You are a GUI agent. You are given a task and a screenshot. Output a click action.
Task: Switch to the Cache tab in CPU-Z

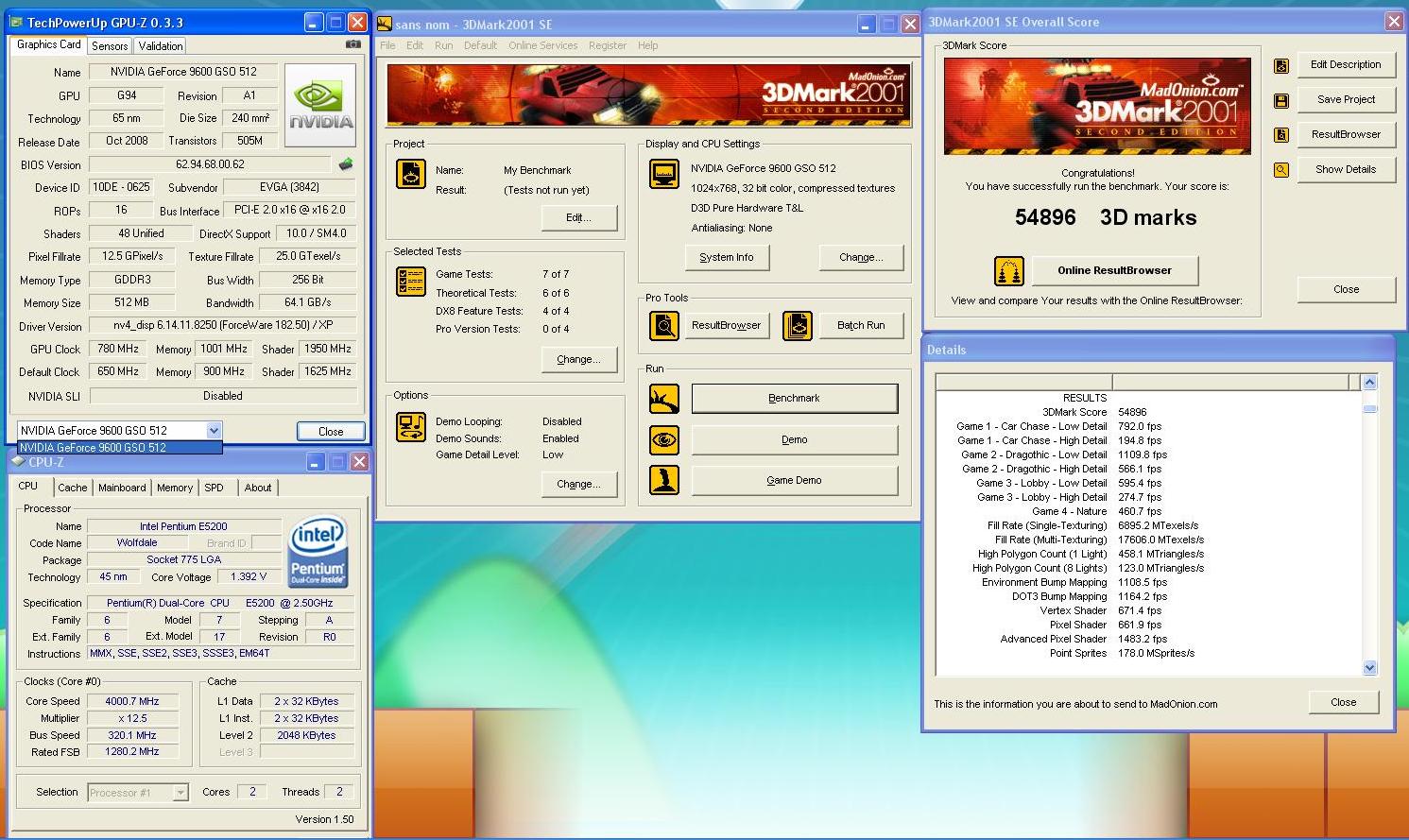coord(73,488)
